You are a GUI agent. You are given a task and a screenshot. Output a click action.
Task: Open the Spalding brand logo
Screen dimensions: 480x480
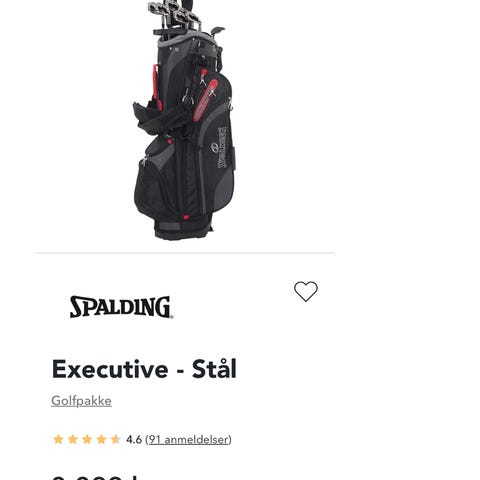121,307
